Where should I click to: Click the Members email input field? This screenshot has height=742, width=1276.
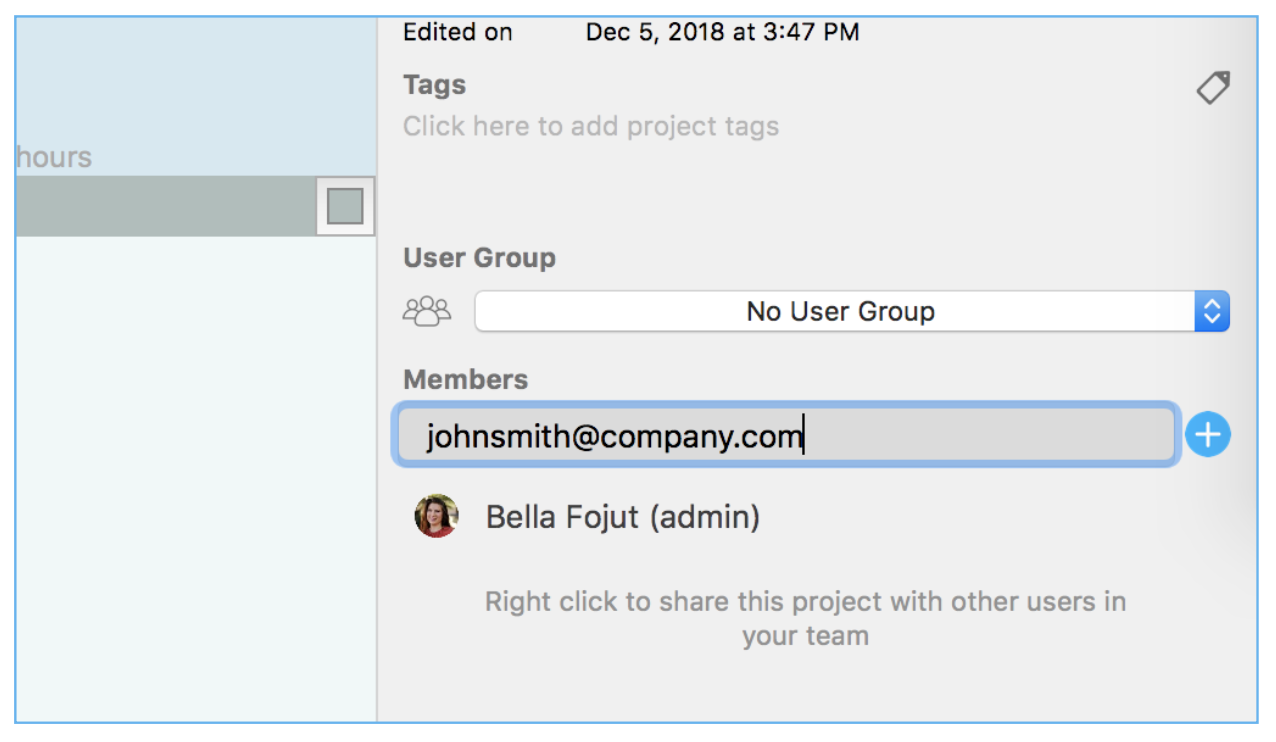click(785, 436)
